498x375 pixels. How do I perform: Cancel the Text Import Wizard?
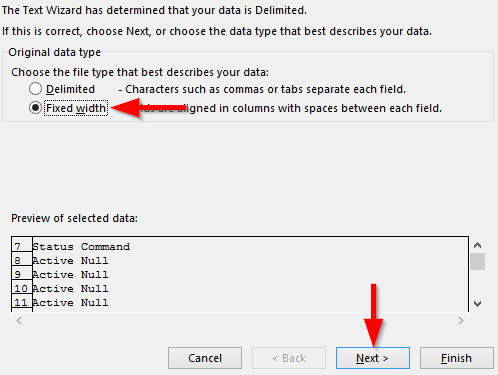point(205,358)
